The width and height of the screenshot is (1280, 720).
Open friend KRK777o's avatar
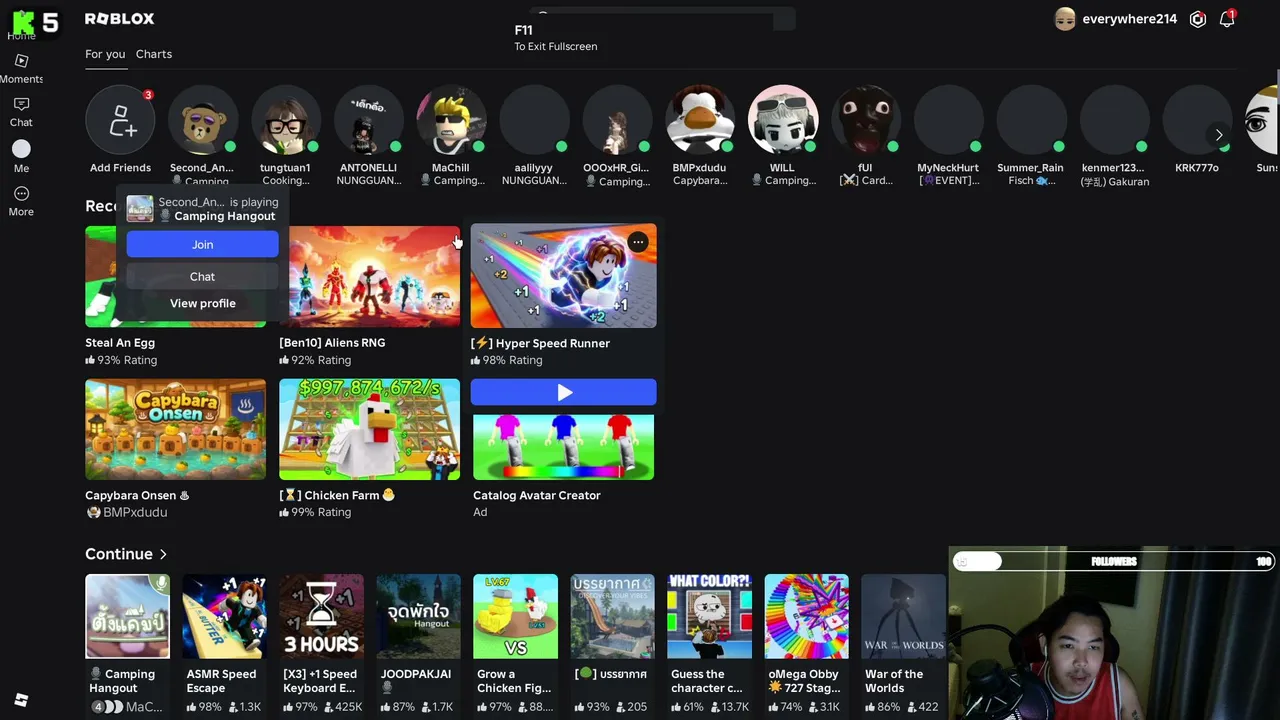point(1197,120)
